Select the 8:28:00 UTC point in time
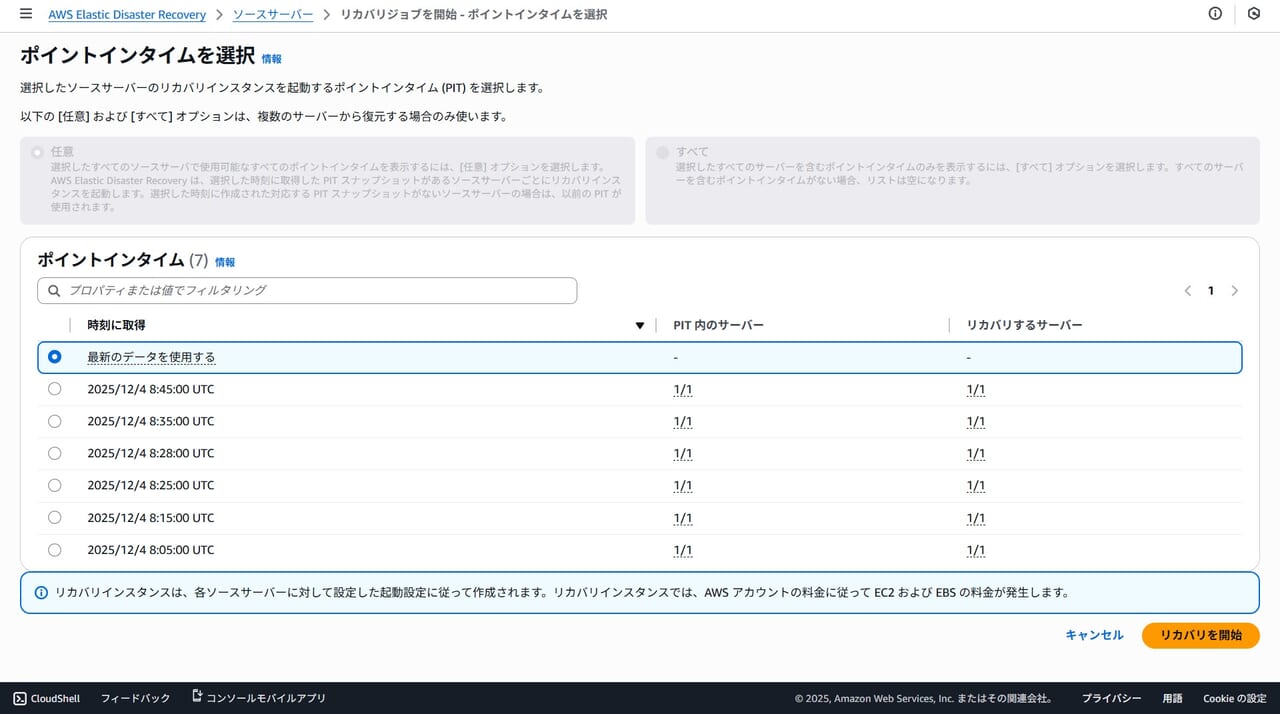 click(x=54, y=453)
